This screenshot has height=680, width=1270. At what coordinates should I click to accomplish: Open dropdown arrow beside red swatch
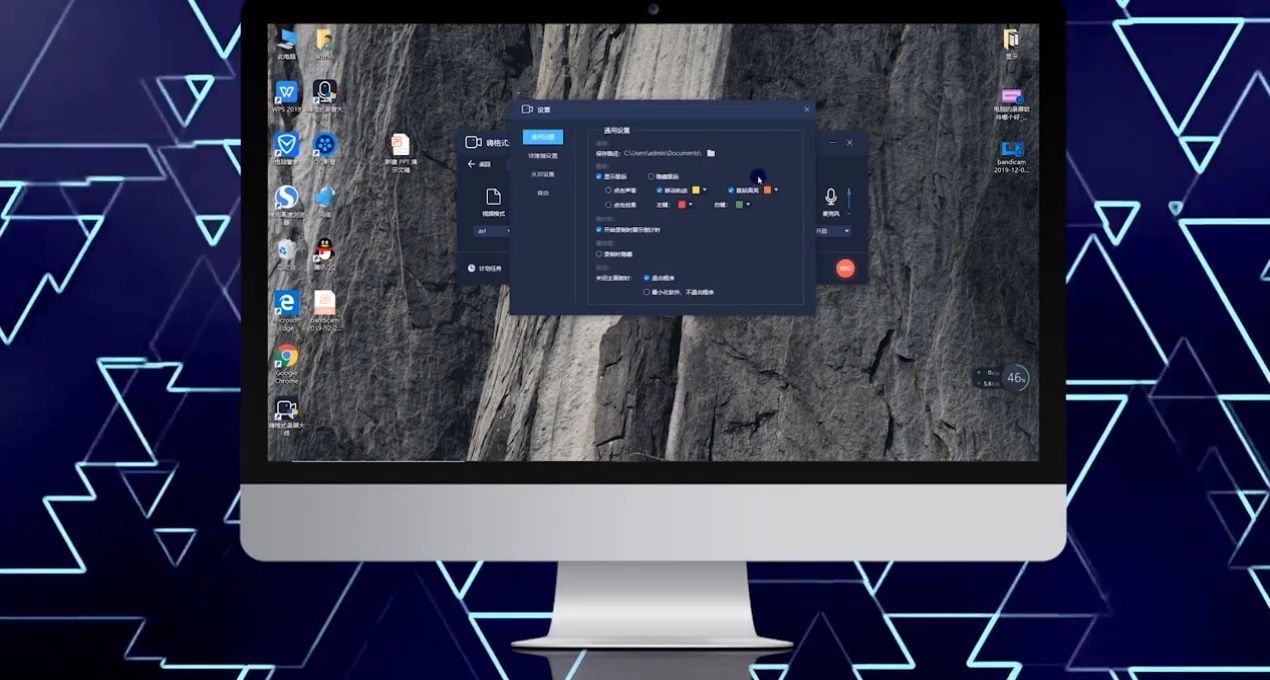(x=690, y=204)
